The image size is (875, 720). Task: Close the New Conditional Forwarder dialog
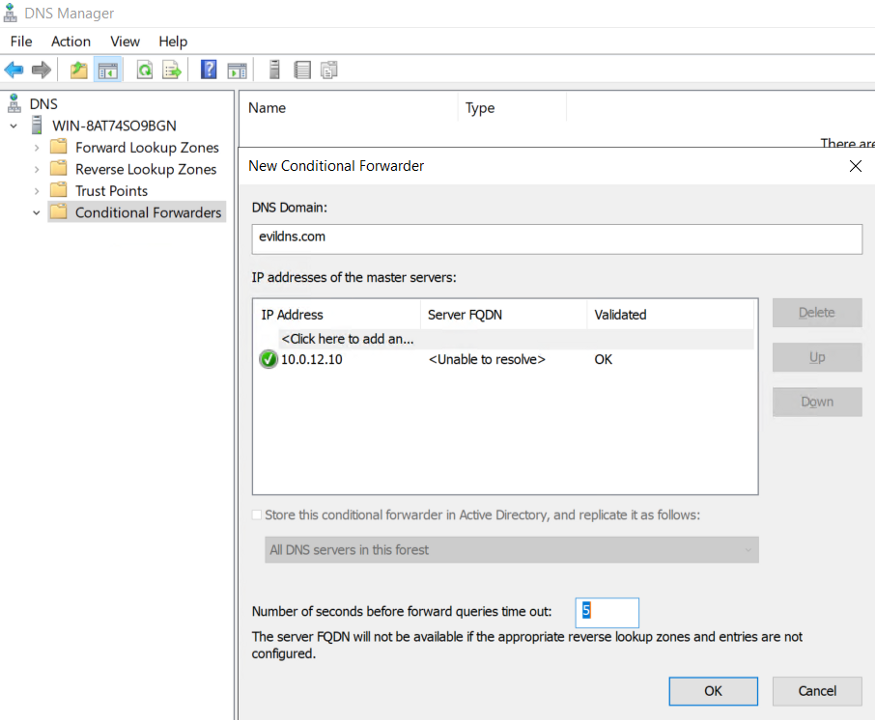[855, 166]
